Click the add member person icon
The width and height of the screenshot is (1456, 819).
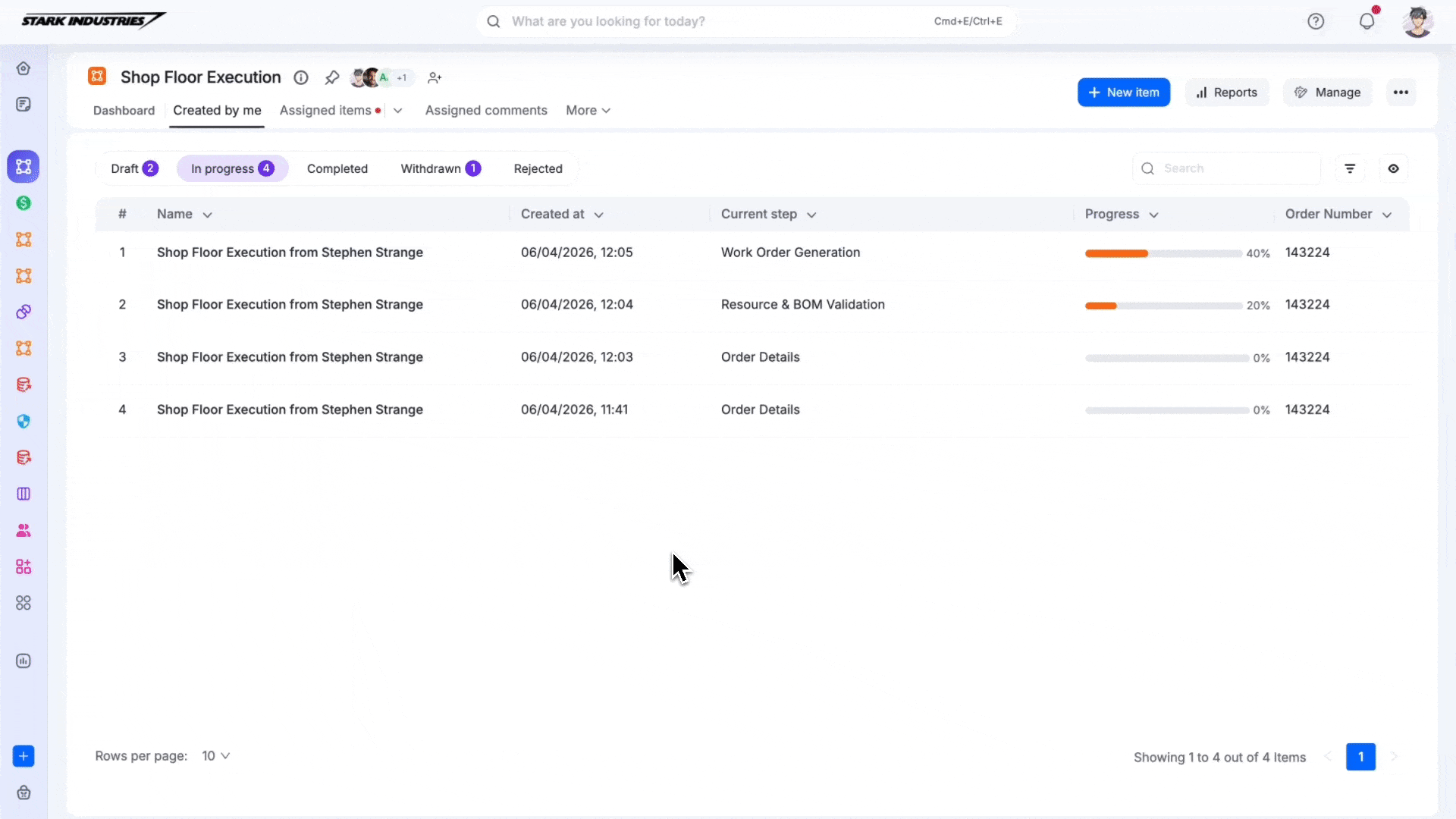click(435, 77)
